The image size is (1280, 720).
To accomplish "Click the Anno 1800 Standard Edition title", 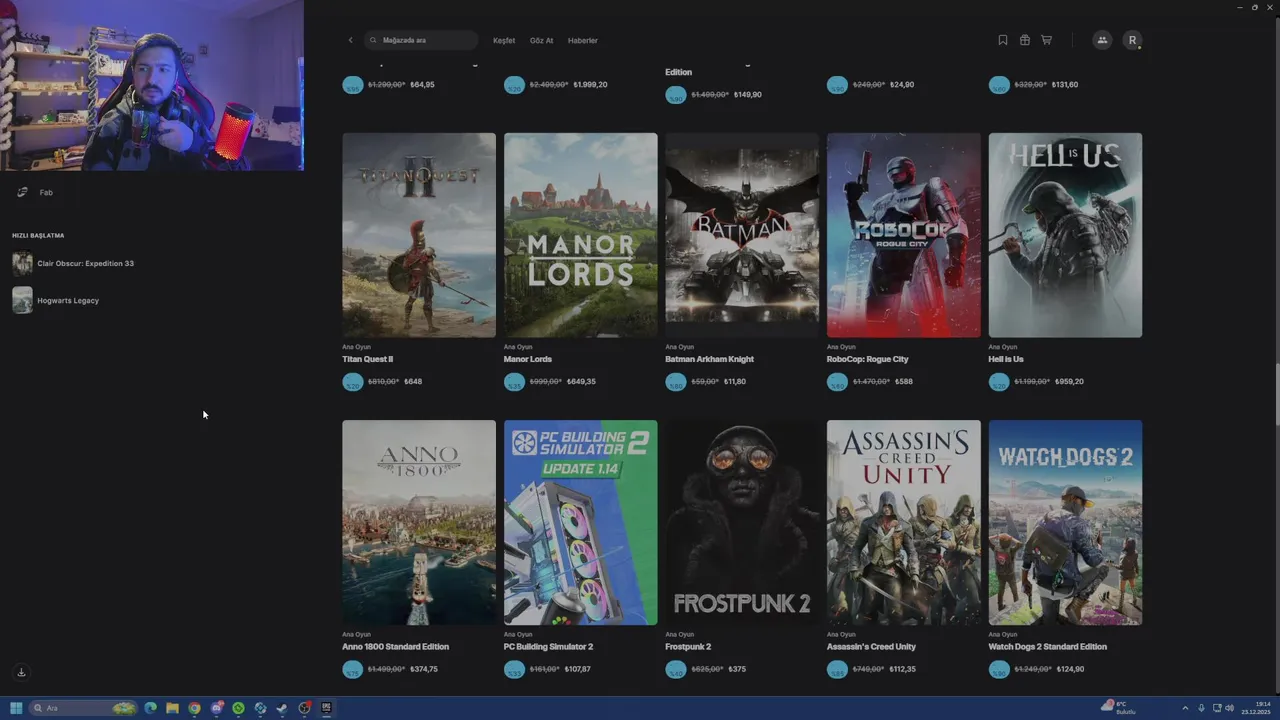I will coord(395,647).
